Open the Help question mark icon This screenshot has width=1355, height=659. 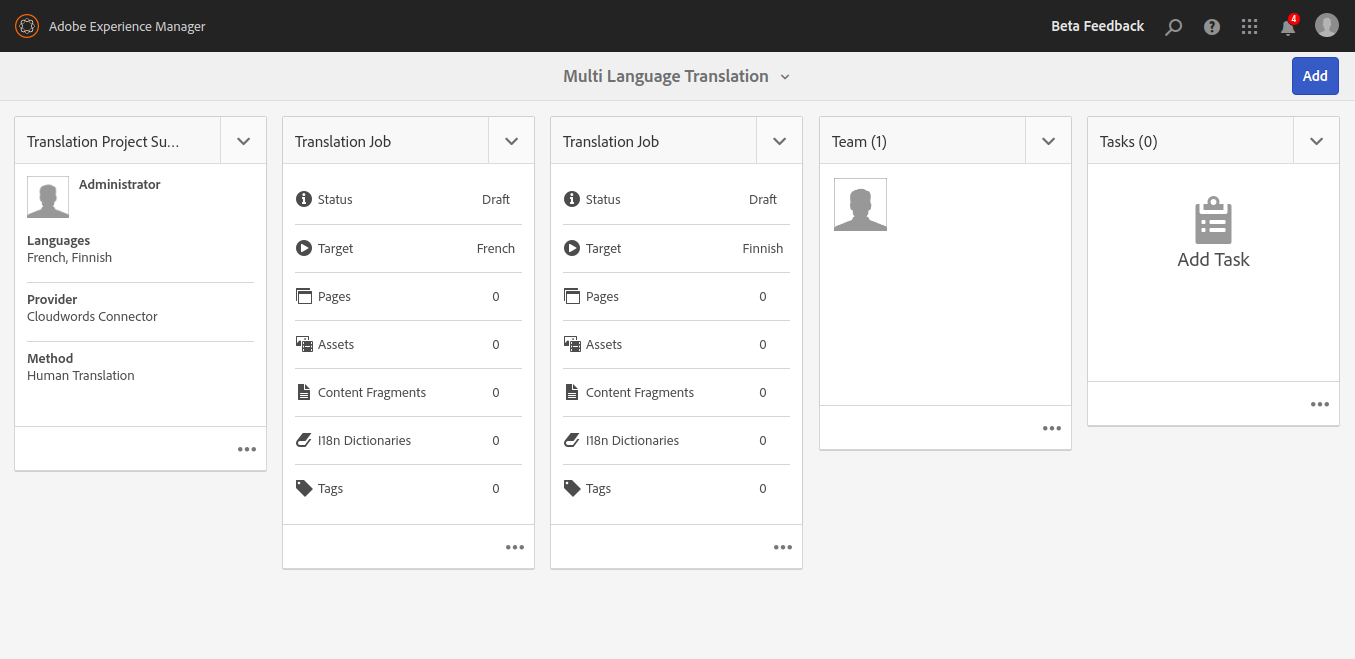pos(1212,27)
